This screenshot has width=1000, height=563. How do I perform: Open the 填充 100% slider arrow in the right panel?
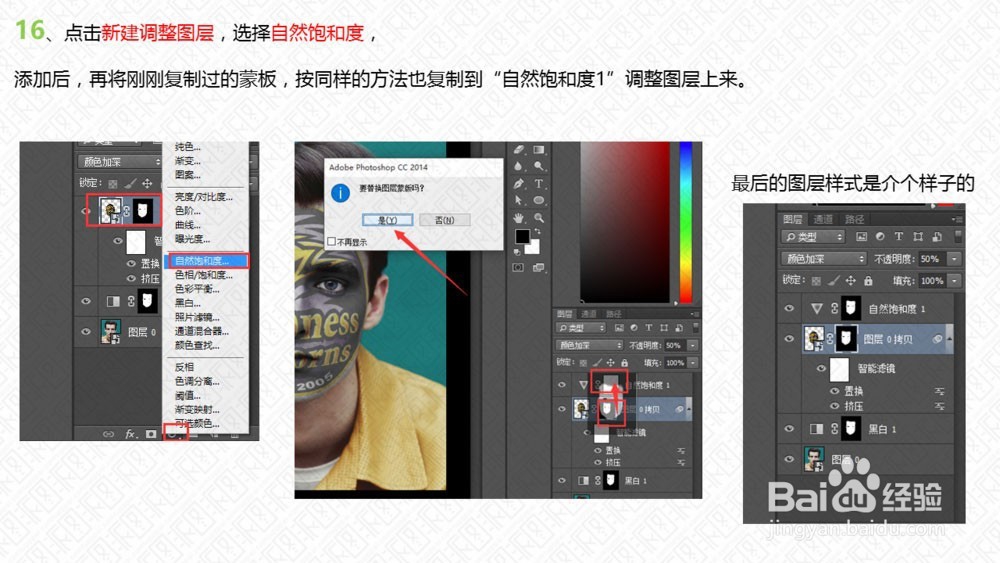954,281
